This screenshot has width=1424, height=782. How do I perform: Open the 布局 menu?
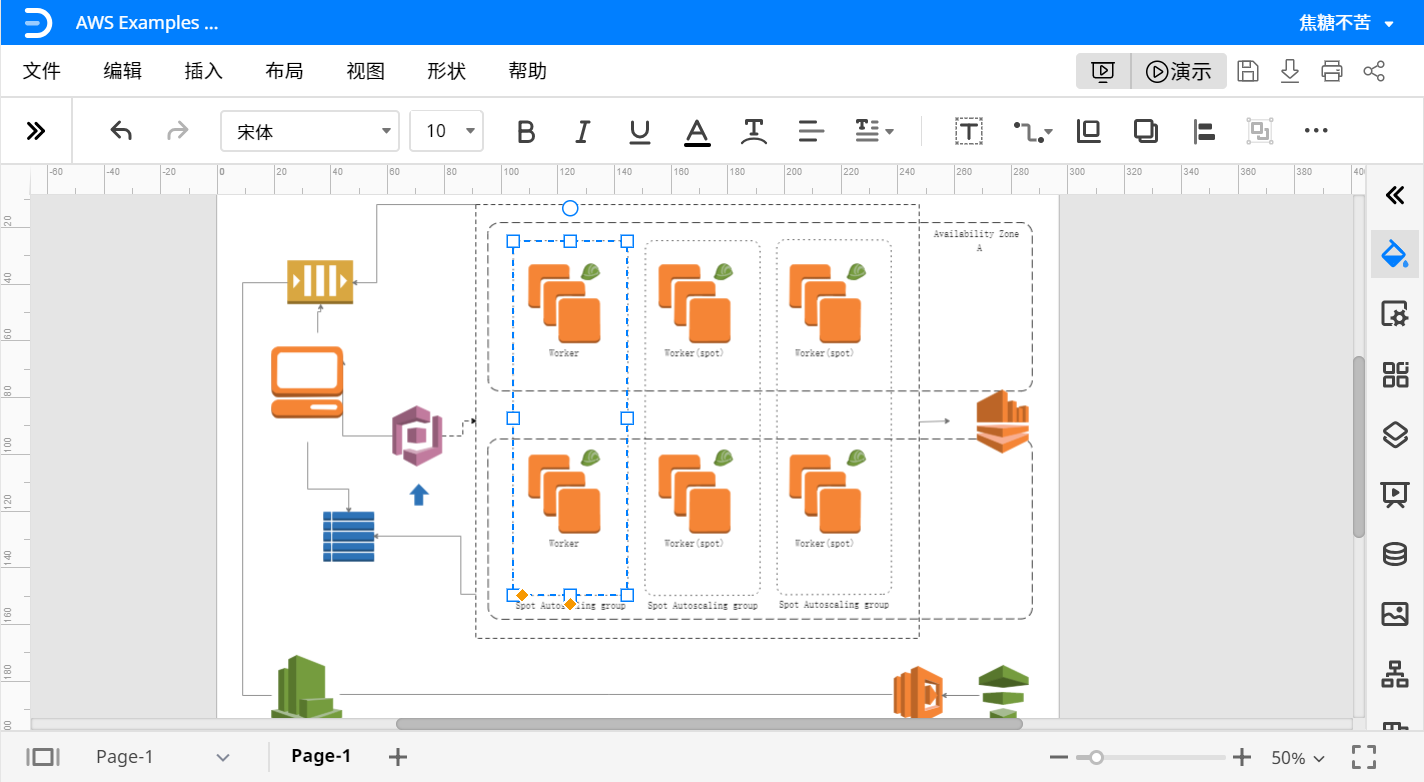tap(285, 71)
